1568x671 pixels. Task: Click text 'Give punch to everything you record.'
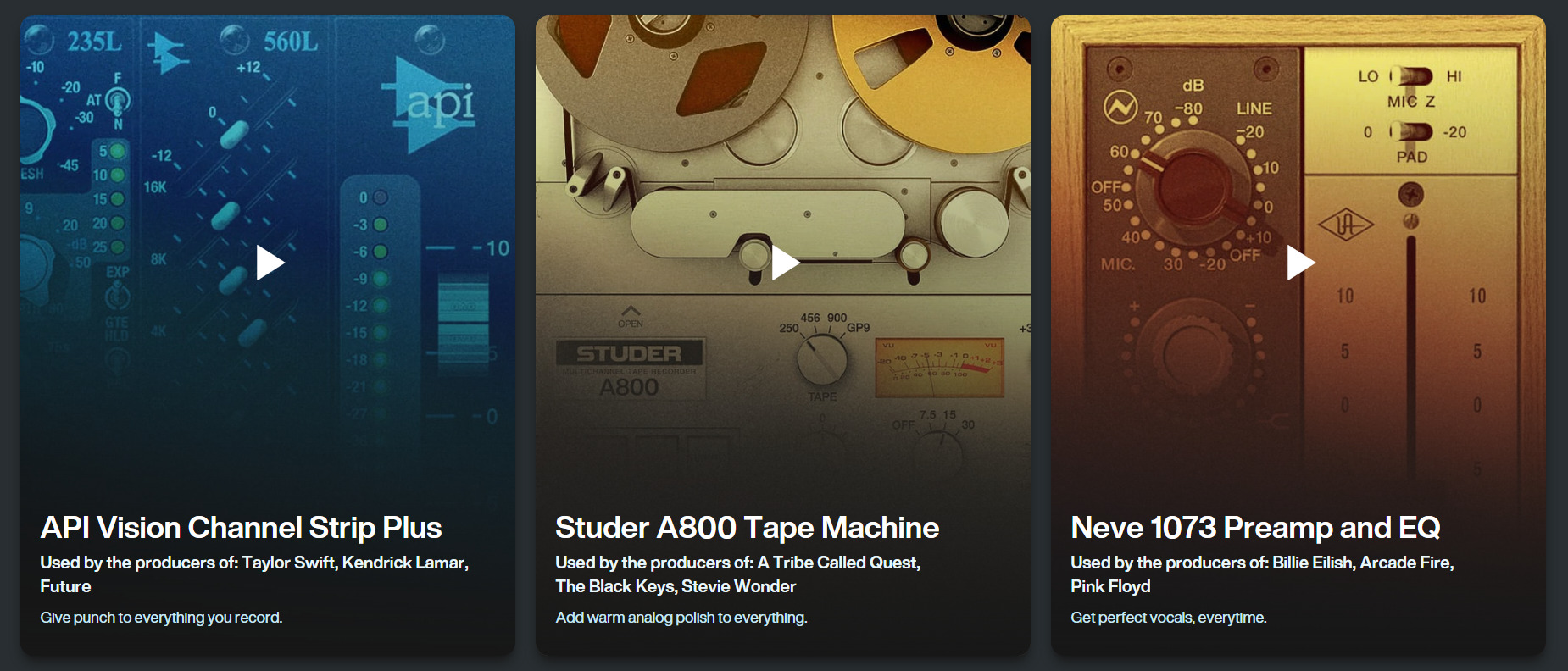click(161, 618)
